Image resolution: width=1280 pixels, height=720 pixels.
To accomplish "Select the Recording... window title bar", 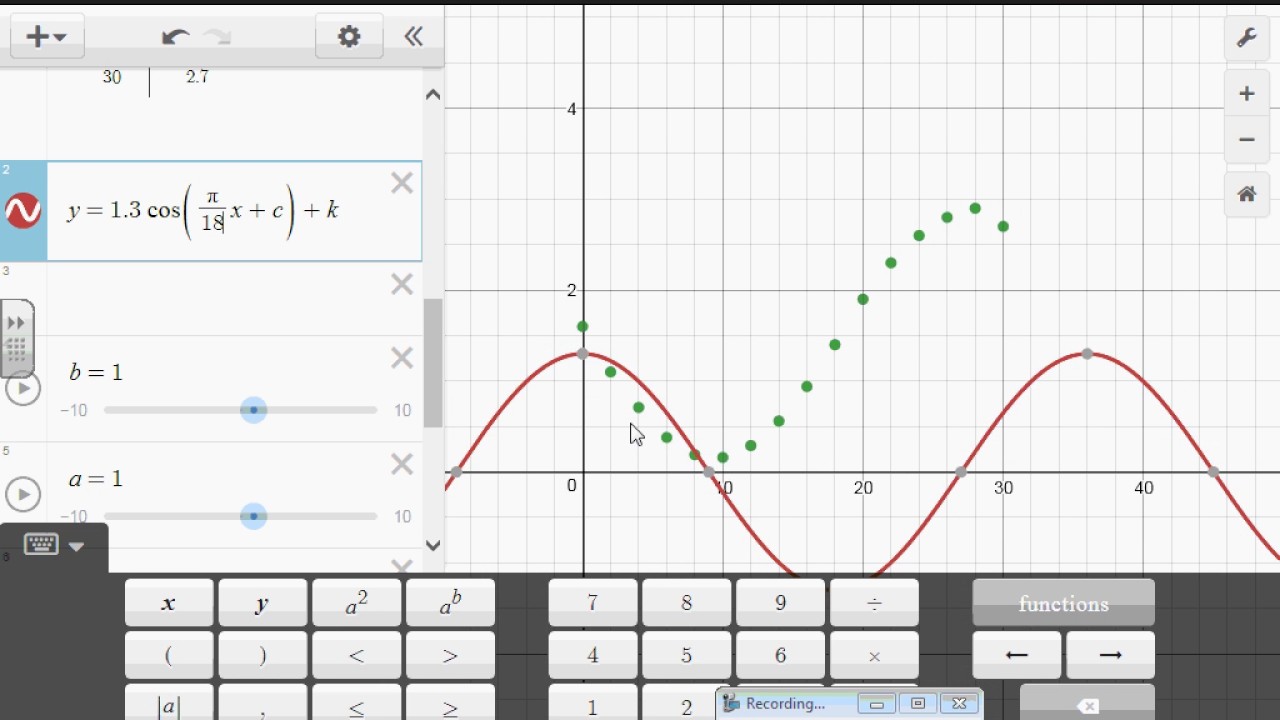I will click(786, 704).
